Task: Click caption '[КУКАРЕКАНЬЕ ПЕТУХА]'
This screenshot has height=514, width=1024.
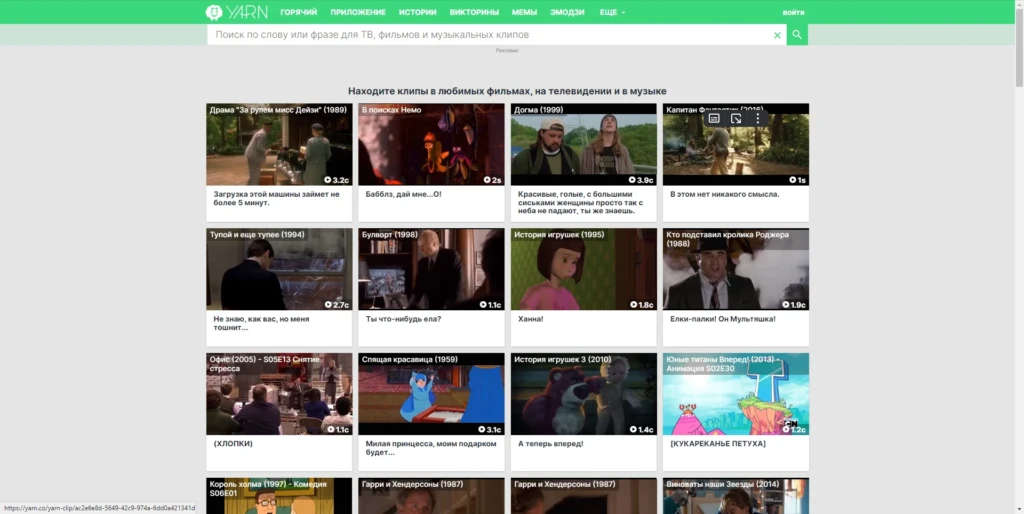Action: [x=718, y=443]
